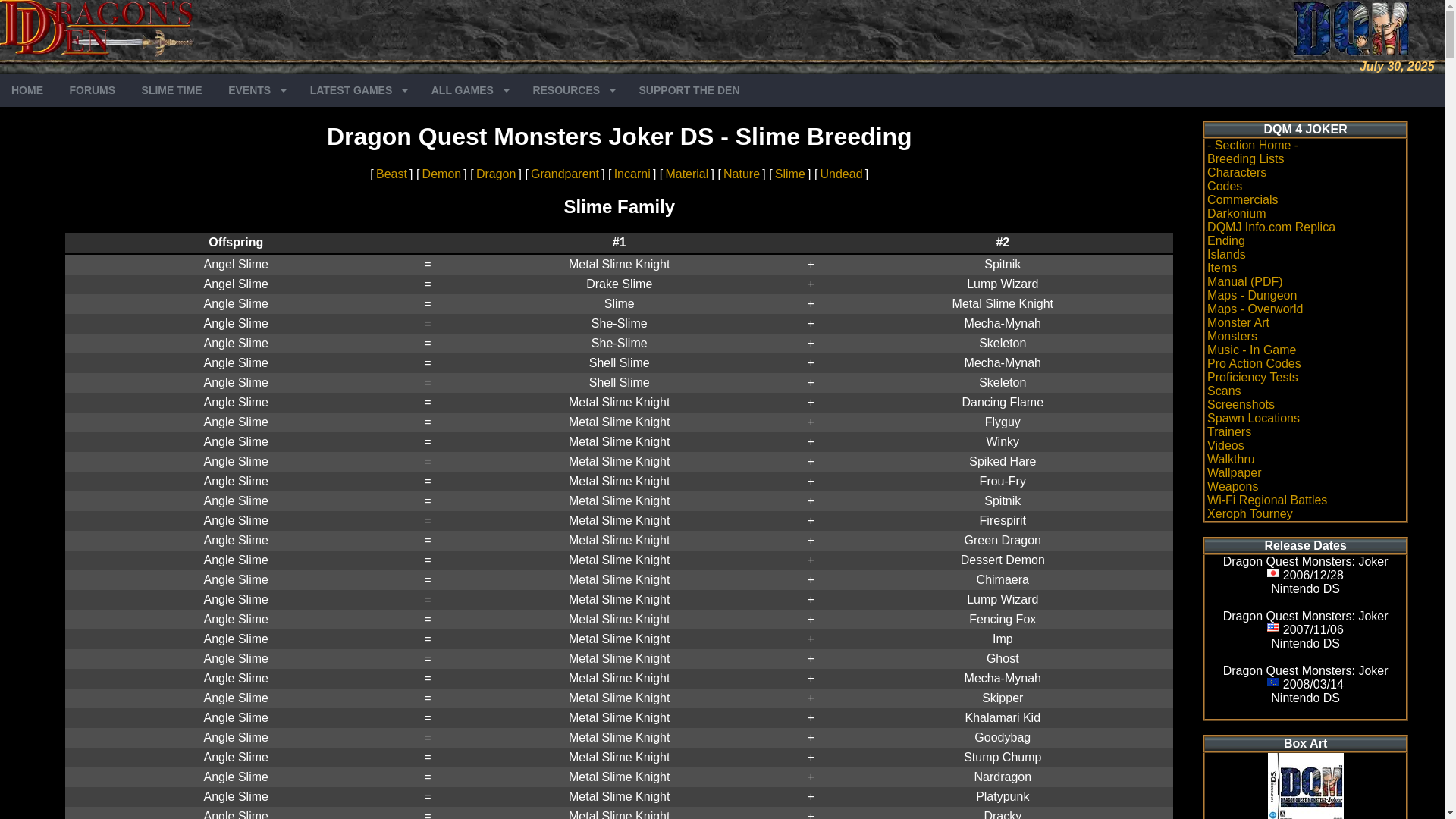Open Maps - Dungeon link
Viewport: 1456px width, 819px height.
click(1252, 296)
